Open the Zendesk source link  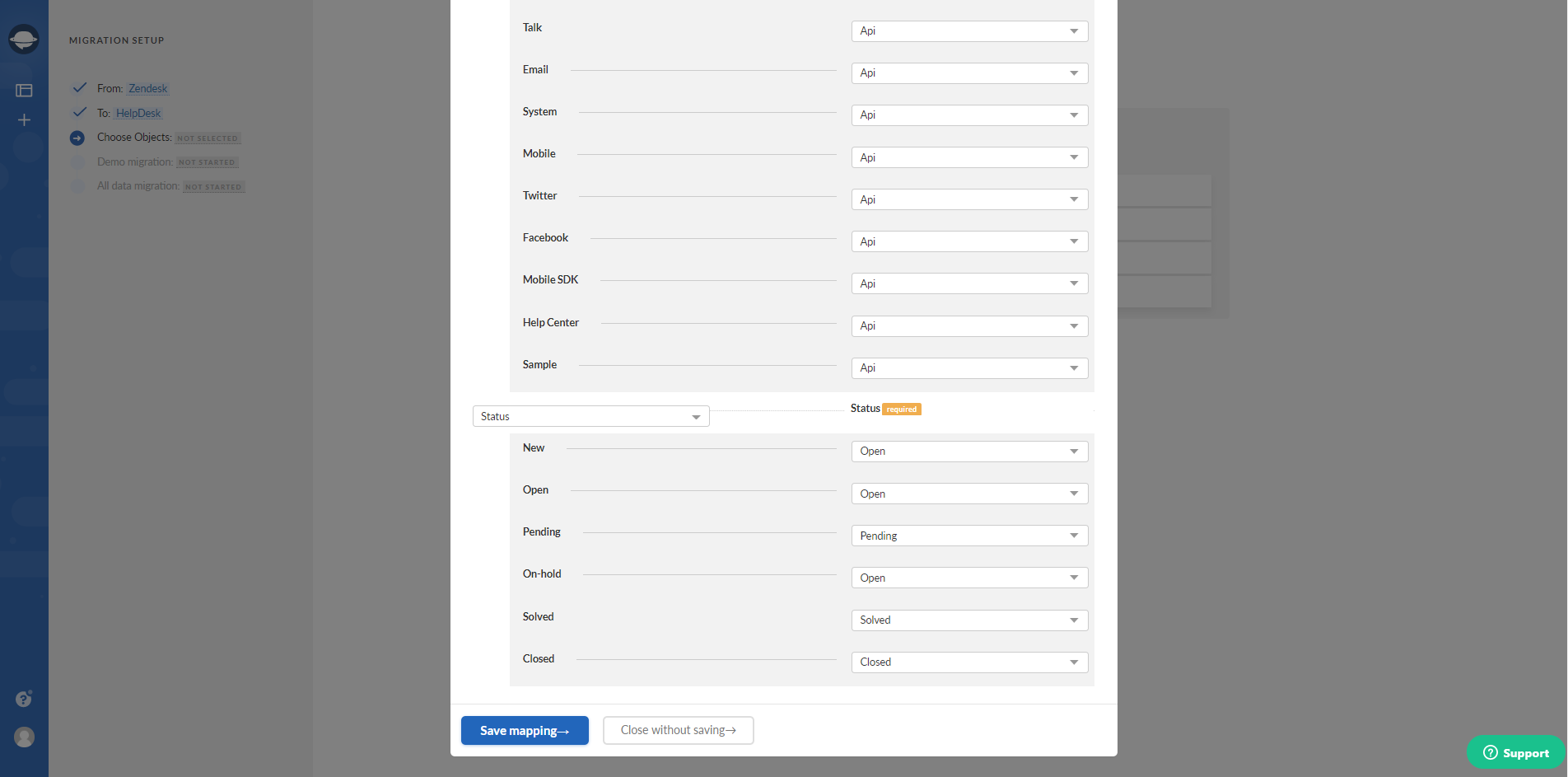[147, 88]
